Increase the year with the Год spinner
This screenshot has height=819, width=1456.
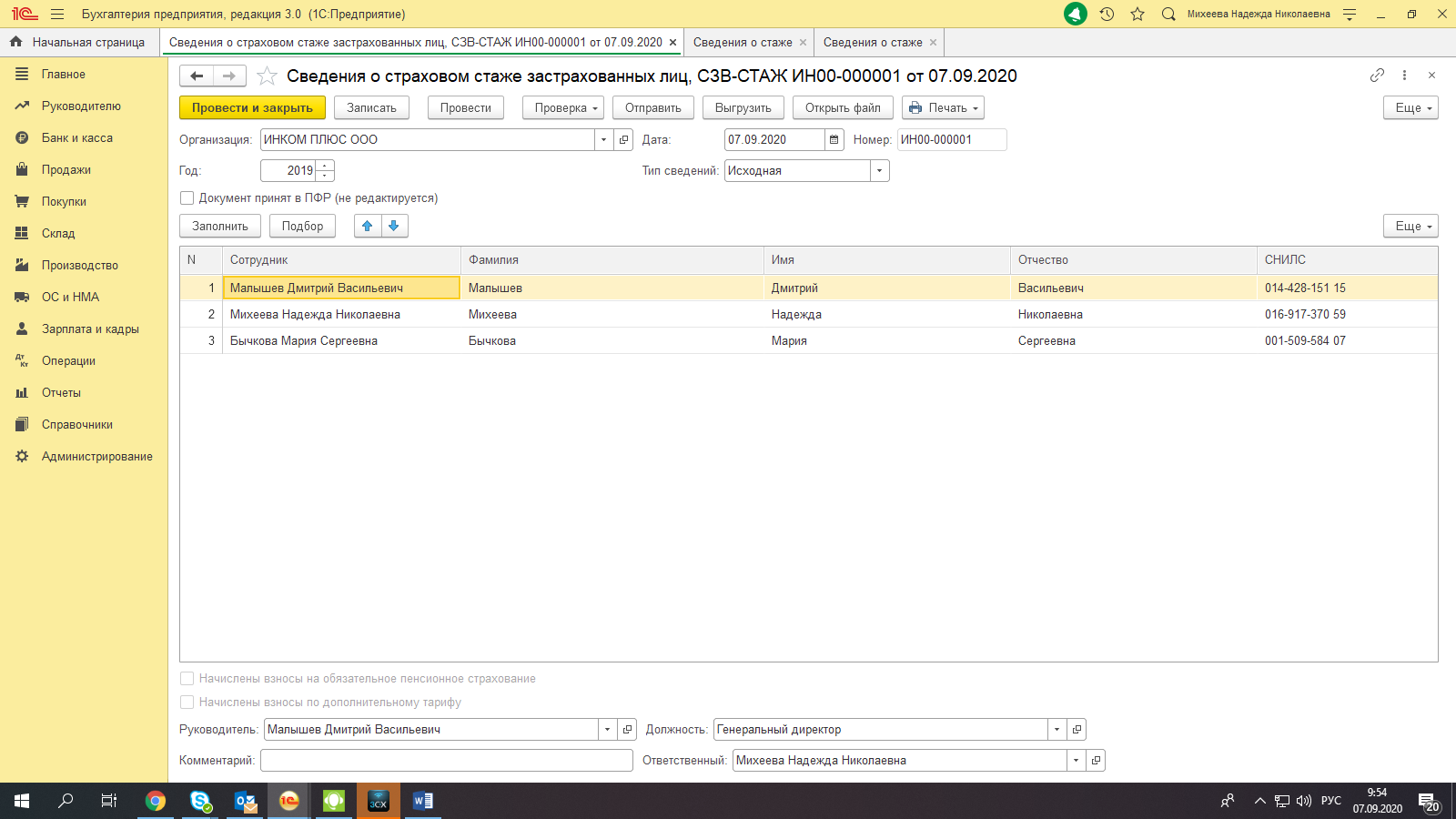[325, 166]
